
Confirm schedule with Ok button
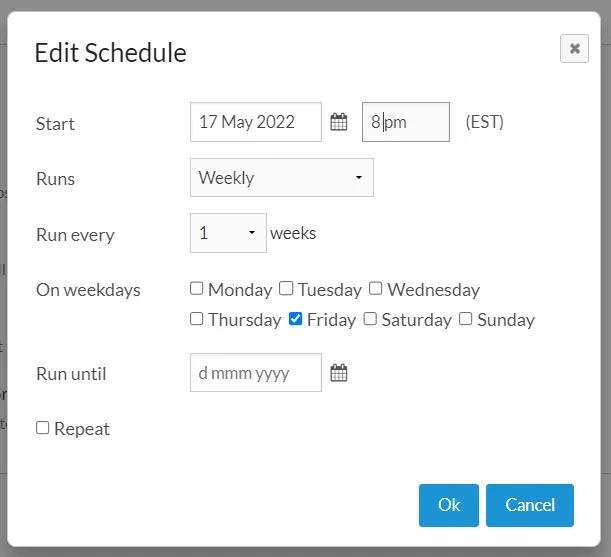pyautogui.click(x=449, y=505)
